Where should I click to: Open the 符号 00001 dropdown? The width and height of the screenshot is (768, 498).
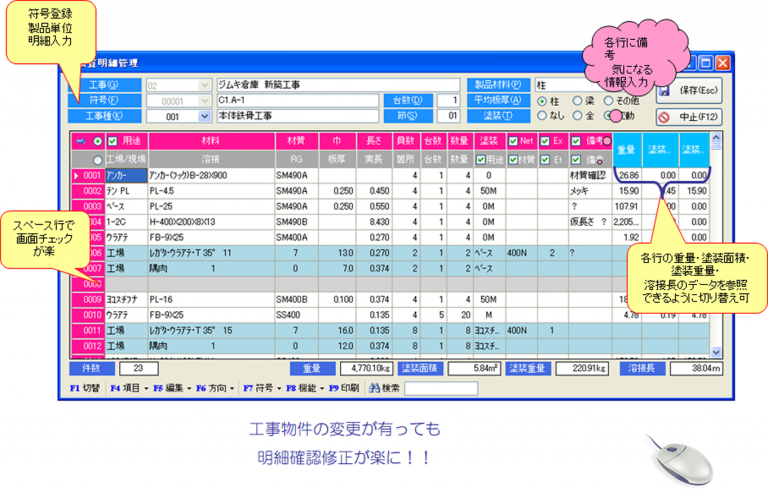(x=205, y=101)
